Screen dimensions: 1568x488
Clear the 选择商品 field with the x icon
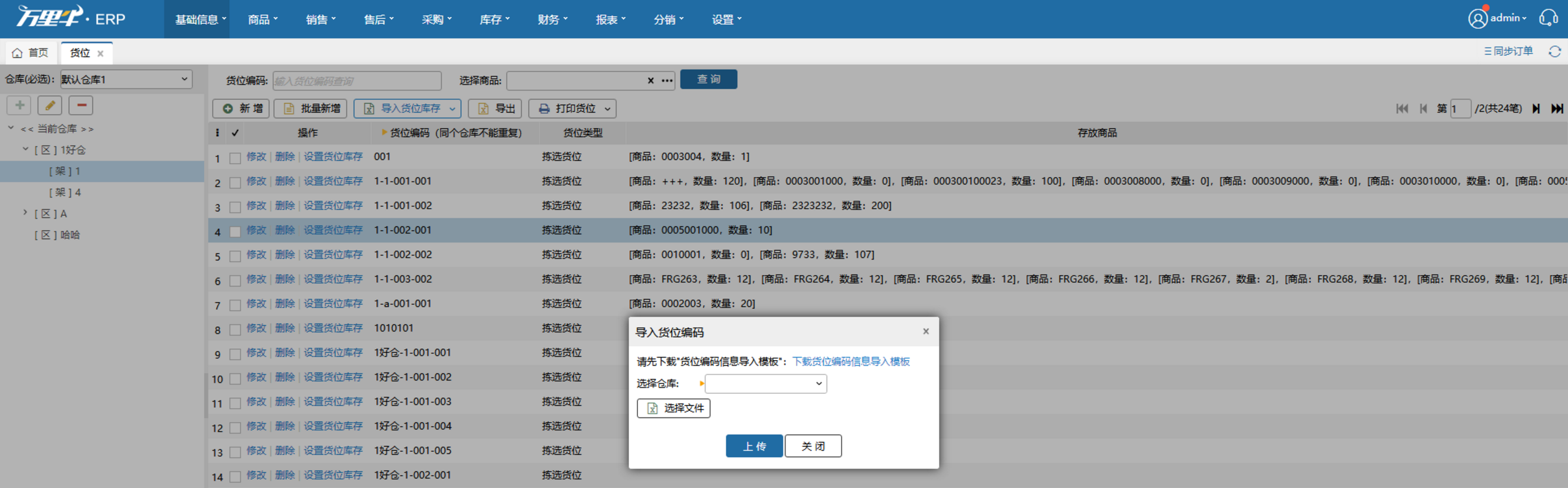650,81
